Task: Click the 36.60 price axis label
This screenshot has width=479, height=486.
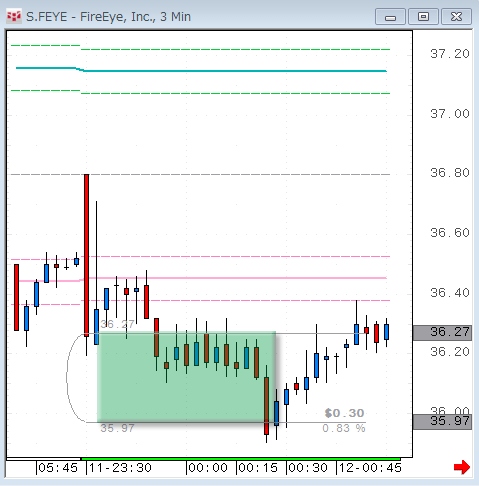Action: pyautogui.click(x=450, y=233)
